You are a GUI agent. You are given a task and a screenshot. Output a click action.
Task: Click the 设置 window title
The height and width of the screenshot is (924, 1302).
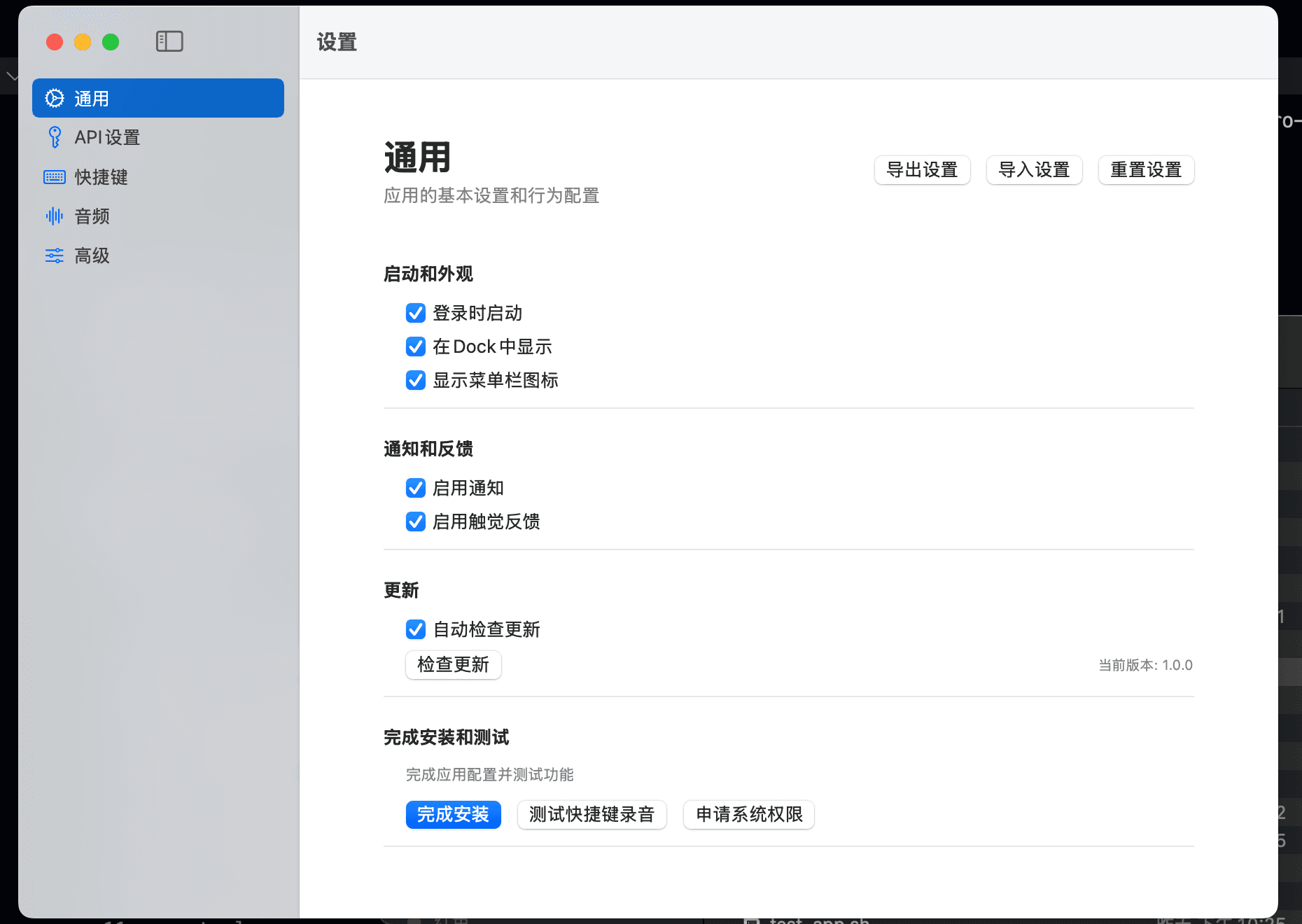(x=337, y=42)
